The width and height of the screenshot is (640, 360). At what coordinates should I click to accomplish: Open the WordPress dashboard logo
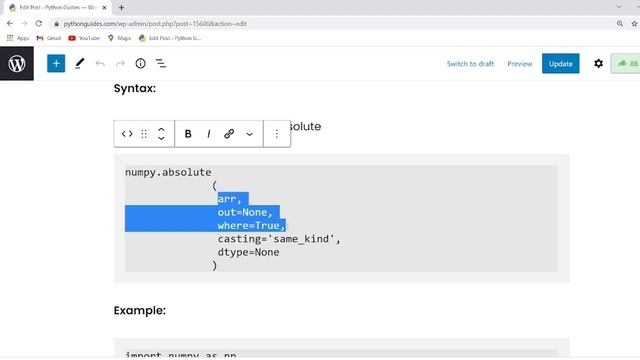[x=17, y=64]
